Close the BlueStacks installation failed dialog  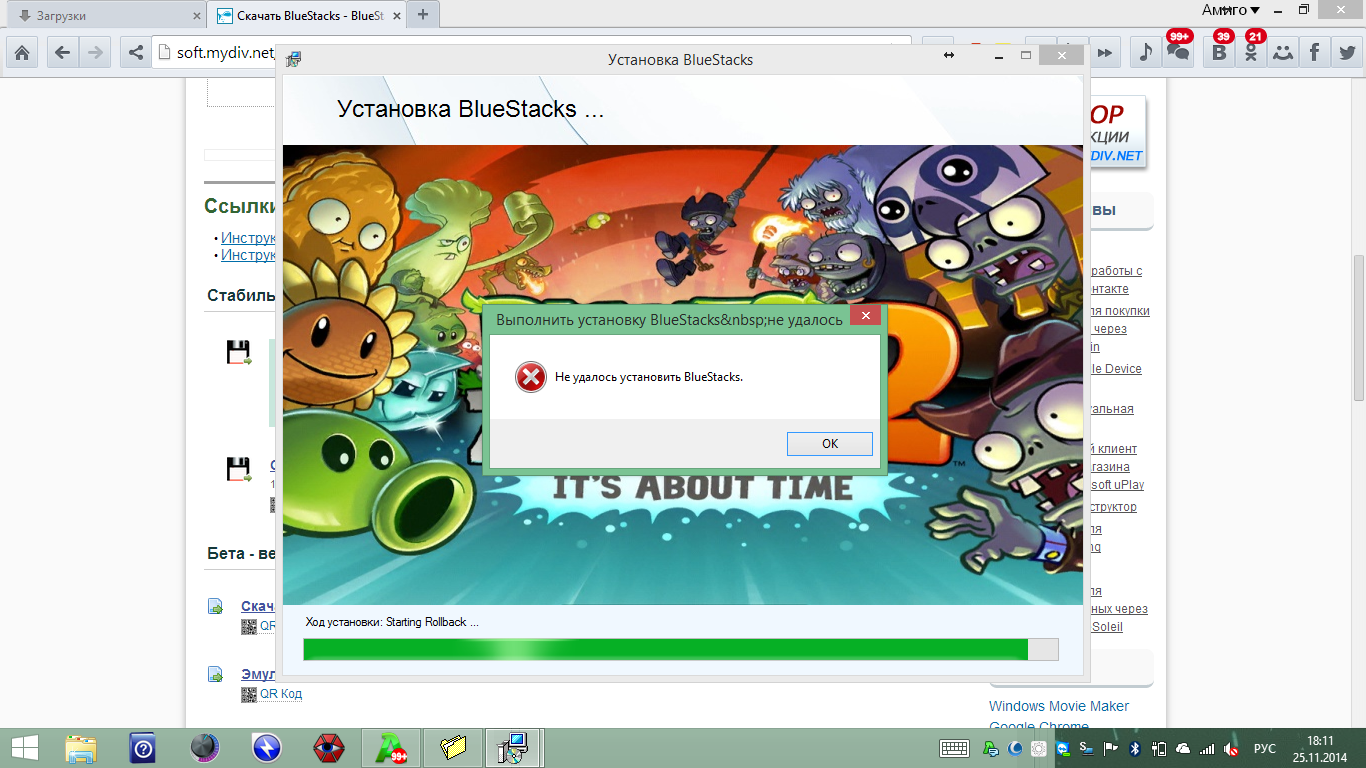866,317
